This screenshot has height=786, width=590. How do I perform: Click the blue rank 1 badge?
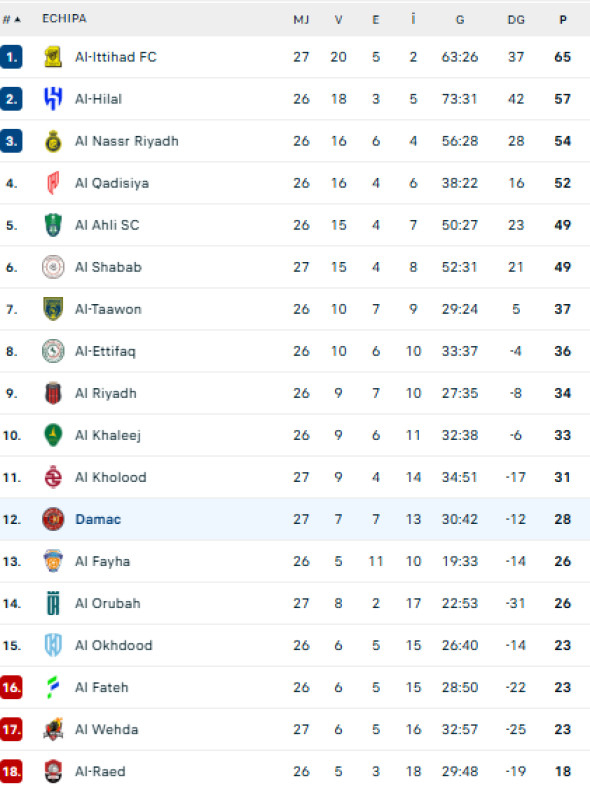pyautogui.click(x=11, y=57)
